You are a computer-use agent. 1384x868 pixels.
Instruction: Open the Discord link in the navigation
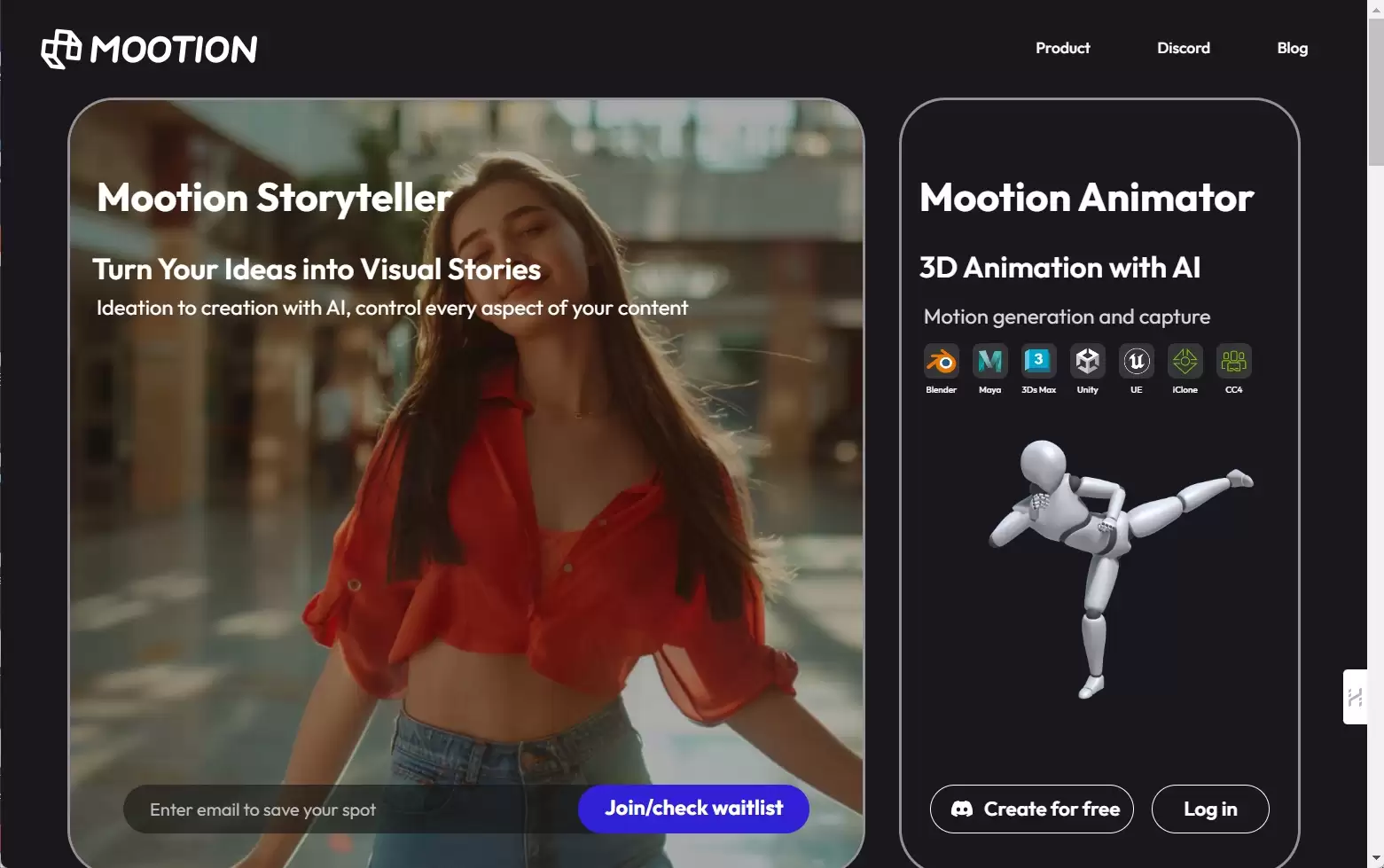click(1184, 48)
